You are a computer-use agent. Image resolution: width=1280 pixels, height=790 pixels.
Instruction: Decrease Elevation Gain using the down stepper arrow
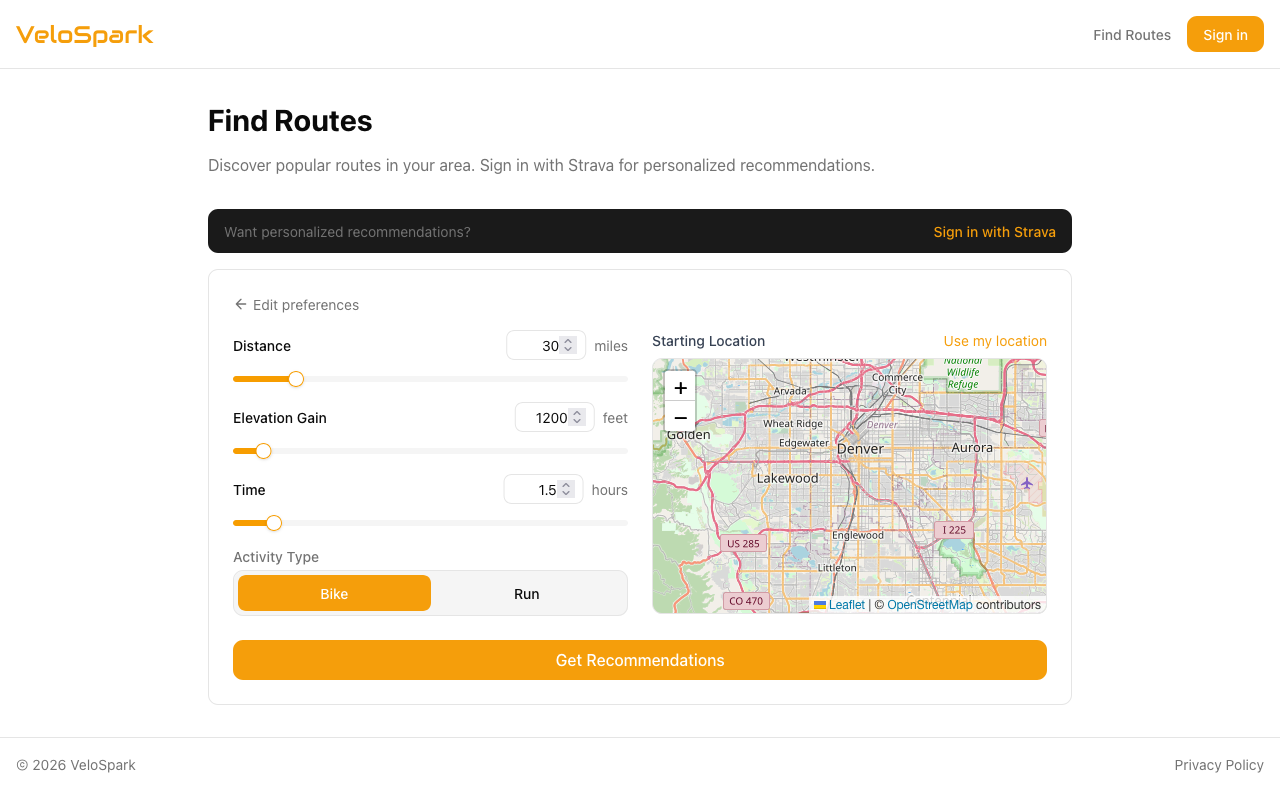tap(577, 422)
